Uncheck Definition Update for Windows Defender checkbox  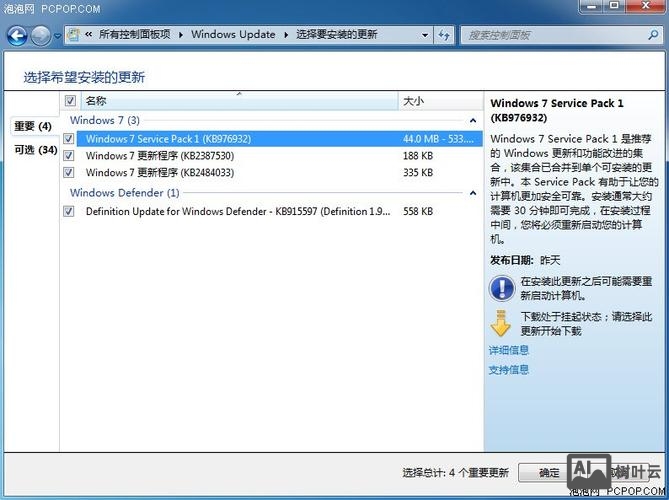[x=69, y=211]
